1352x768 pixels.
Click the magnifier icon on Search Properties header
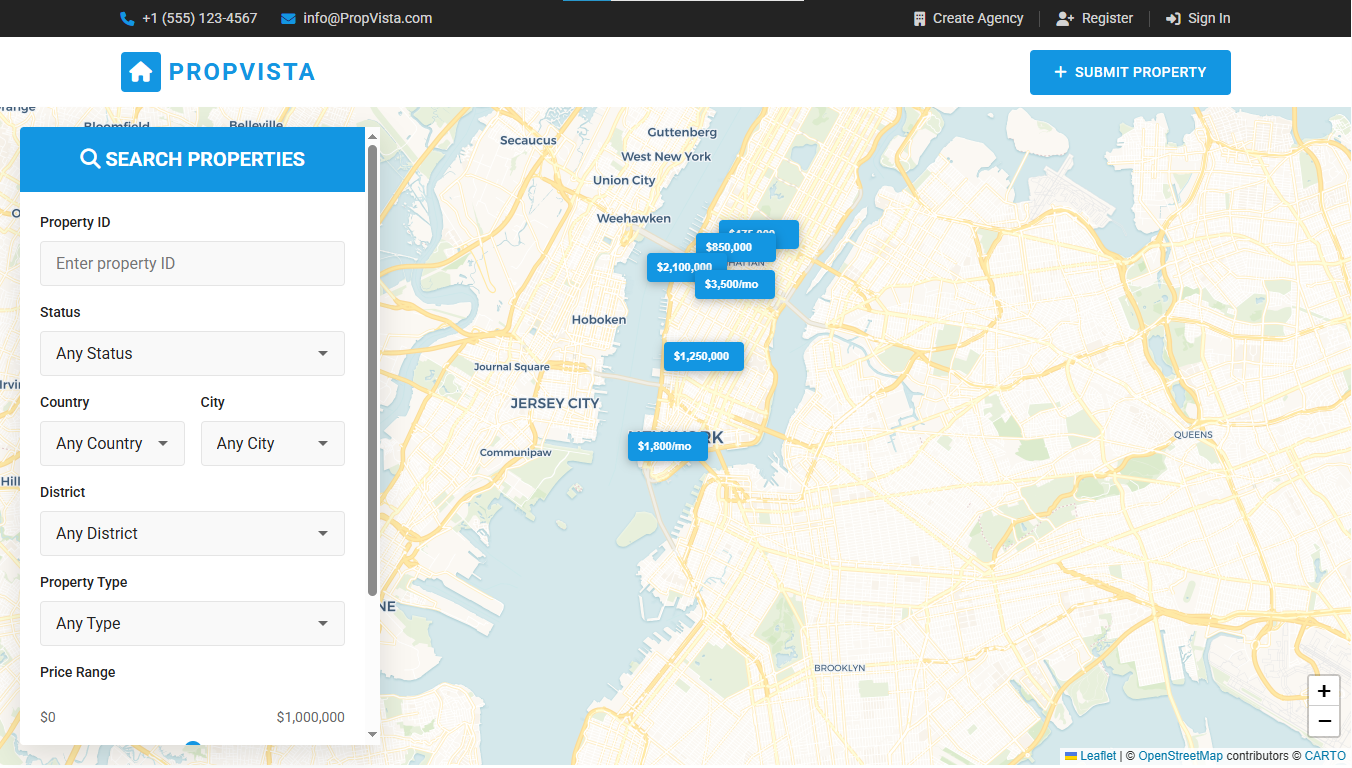[90, 158]
